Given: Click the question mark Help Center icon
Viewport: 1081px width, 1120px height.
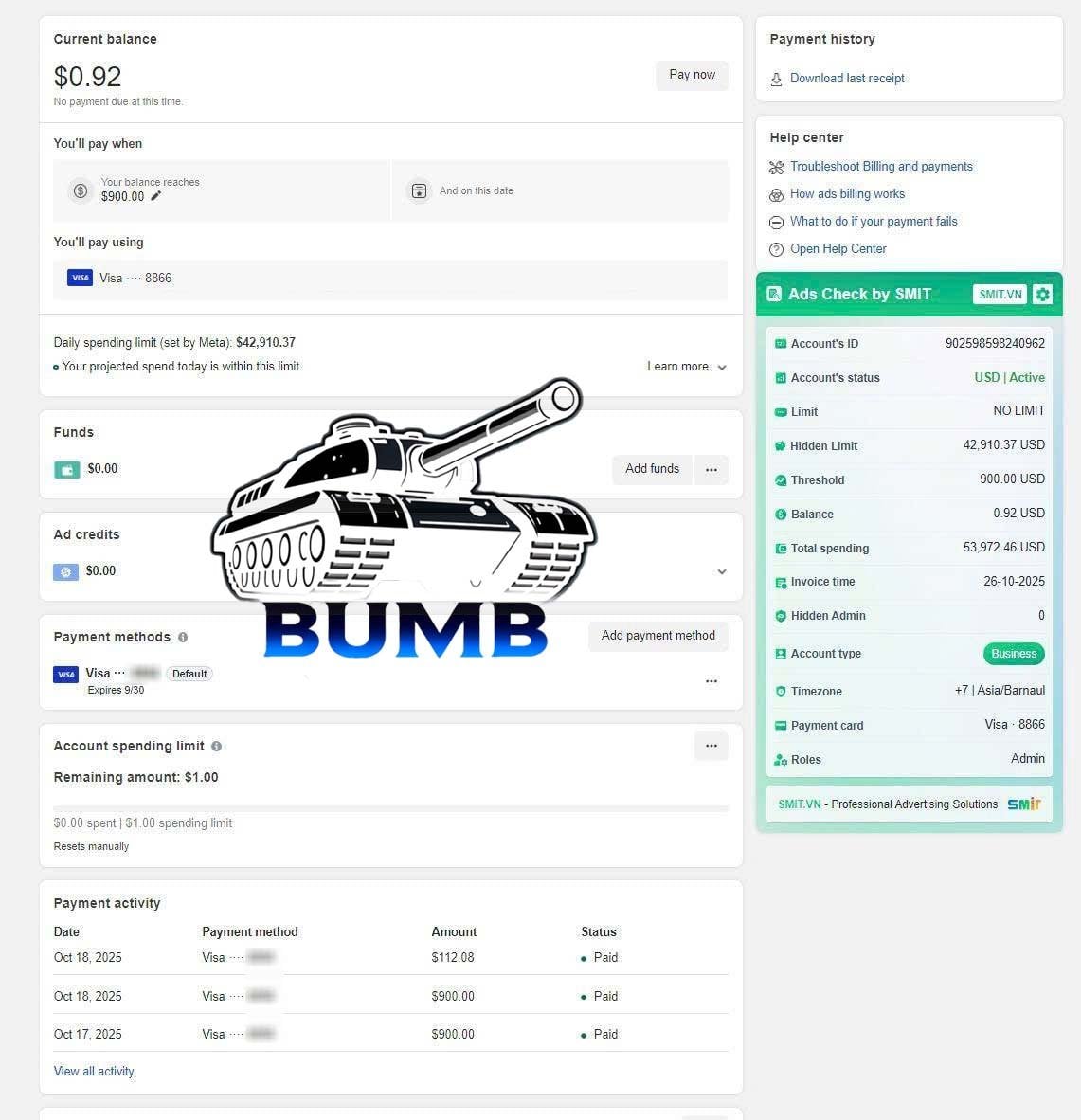Looking at the screenshot, I should tap(776, 250).
